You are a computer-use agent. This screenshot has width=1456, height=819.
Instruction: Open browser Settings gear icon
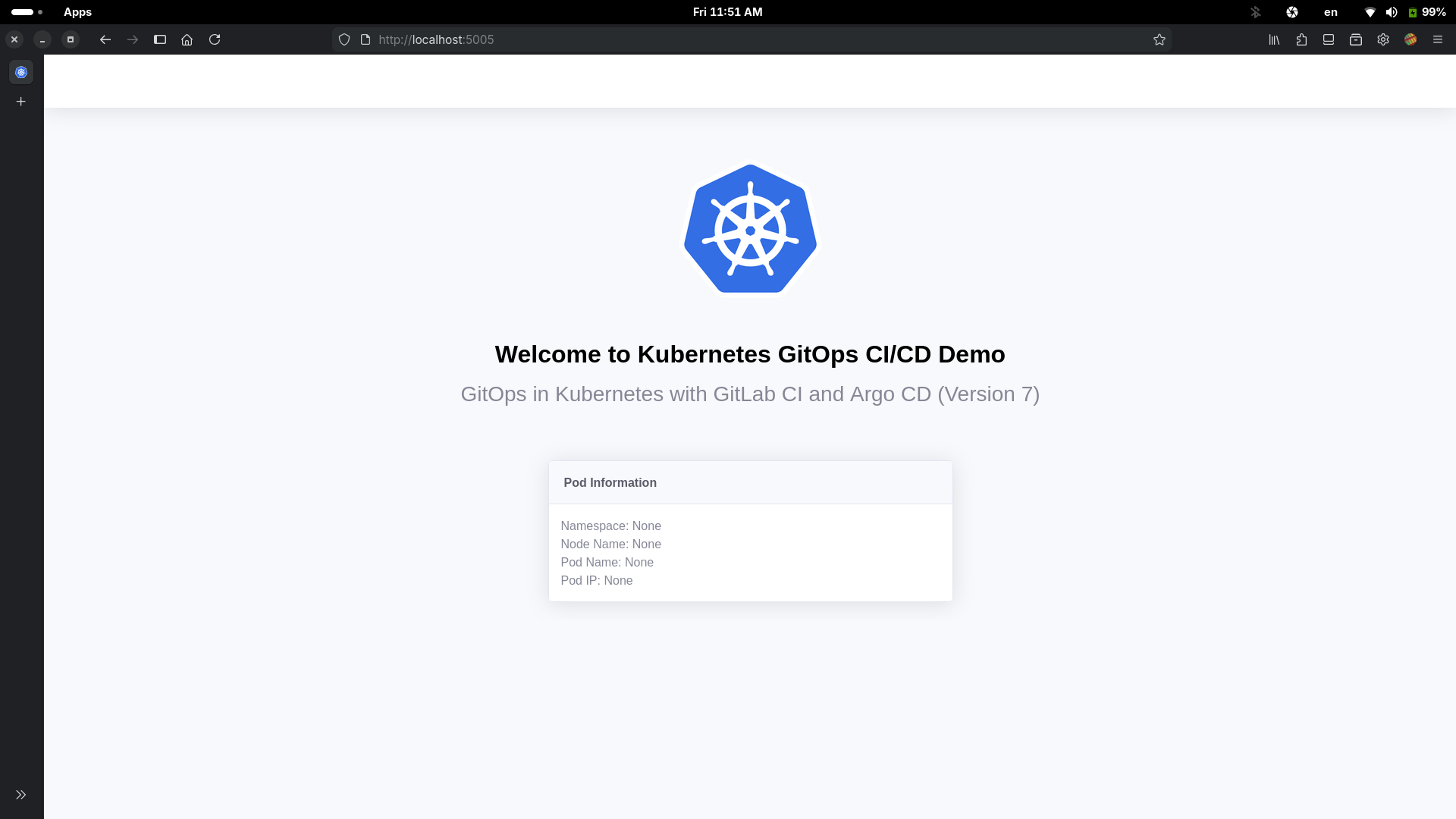coord(1384,39)
